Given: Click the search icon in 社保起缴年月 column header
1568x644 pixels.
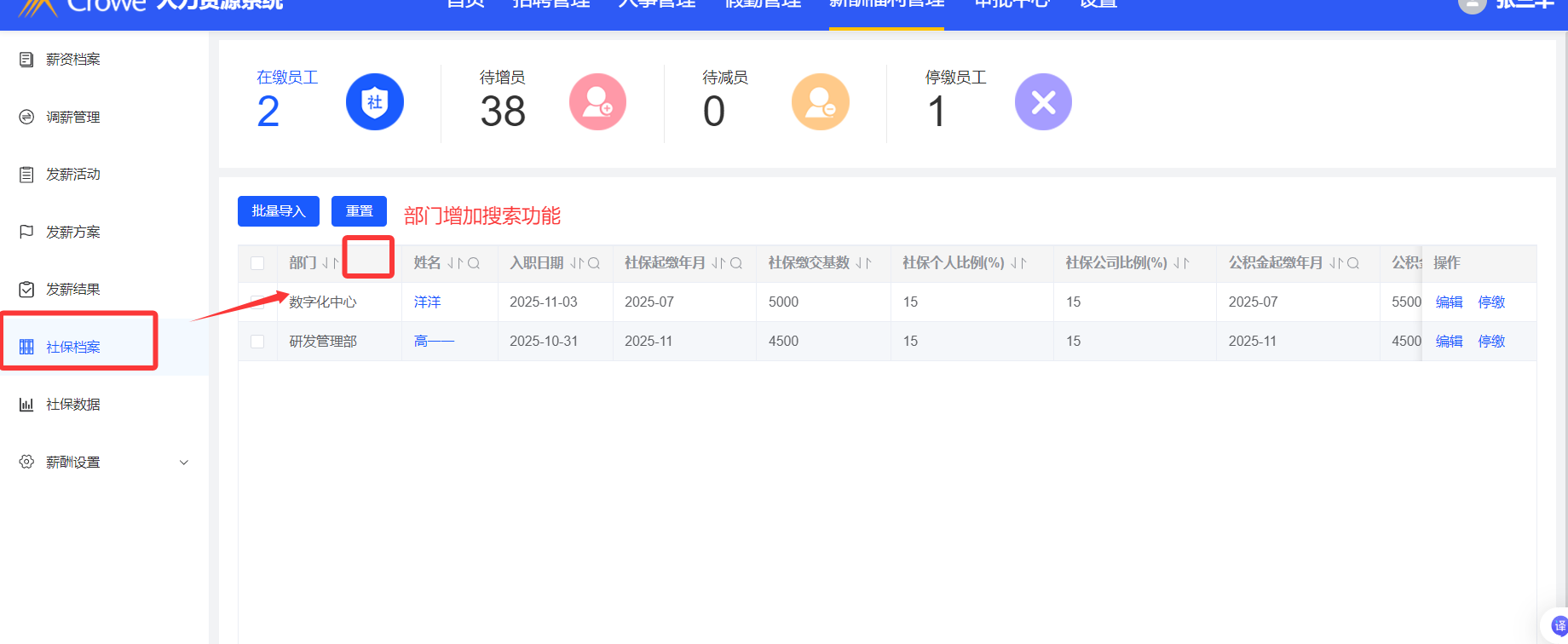Looking at the screenshot, I should coord(736,263).
